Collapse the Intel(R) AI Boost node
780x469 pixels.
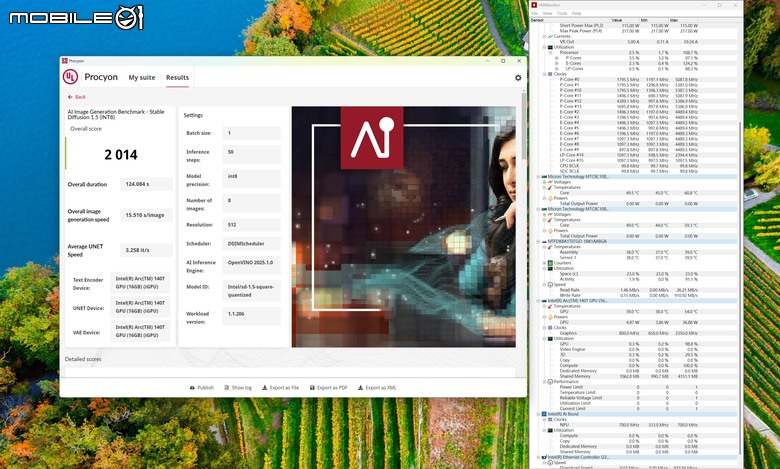538,414
